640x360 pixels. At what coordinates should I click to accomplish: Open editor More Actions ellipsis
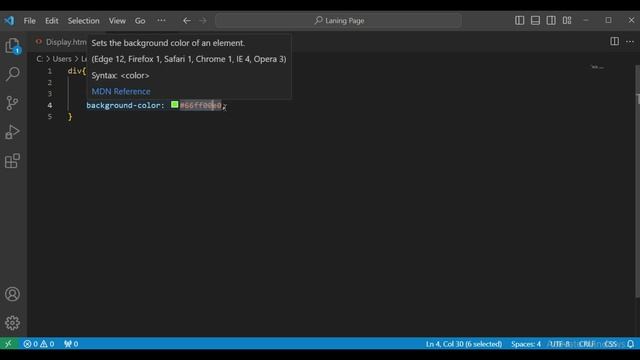click(x=630, y=42)
